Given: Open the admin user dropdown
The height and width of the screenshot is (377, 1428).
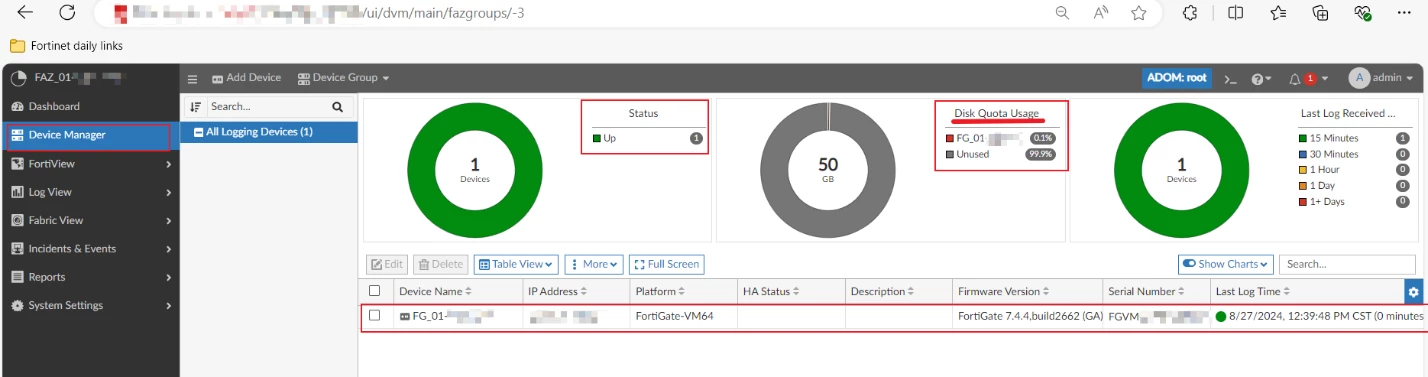Looking at the screenshot, I should point(1381,78).
